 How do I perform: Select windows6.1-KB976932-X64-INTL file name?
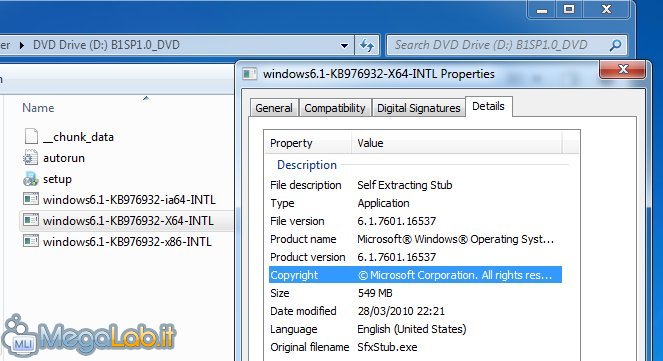[128, 220]
